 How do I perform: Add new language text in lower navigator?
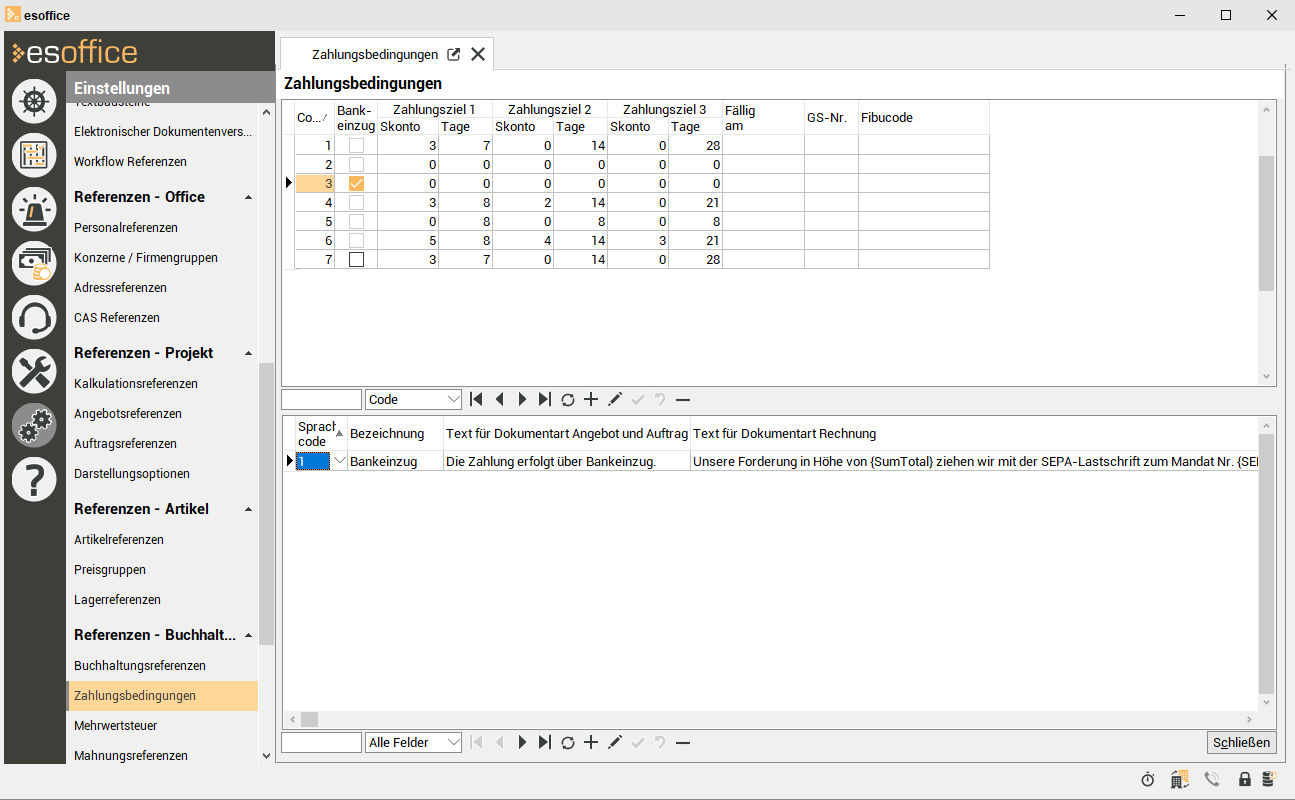[x=590, y=742]
